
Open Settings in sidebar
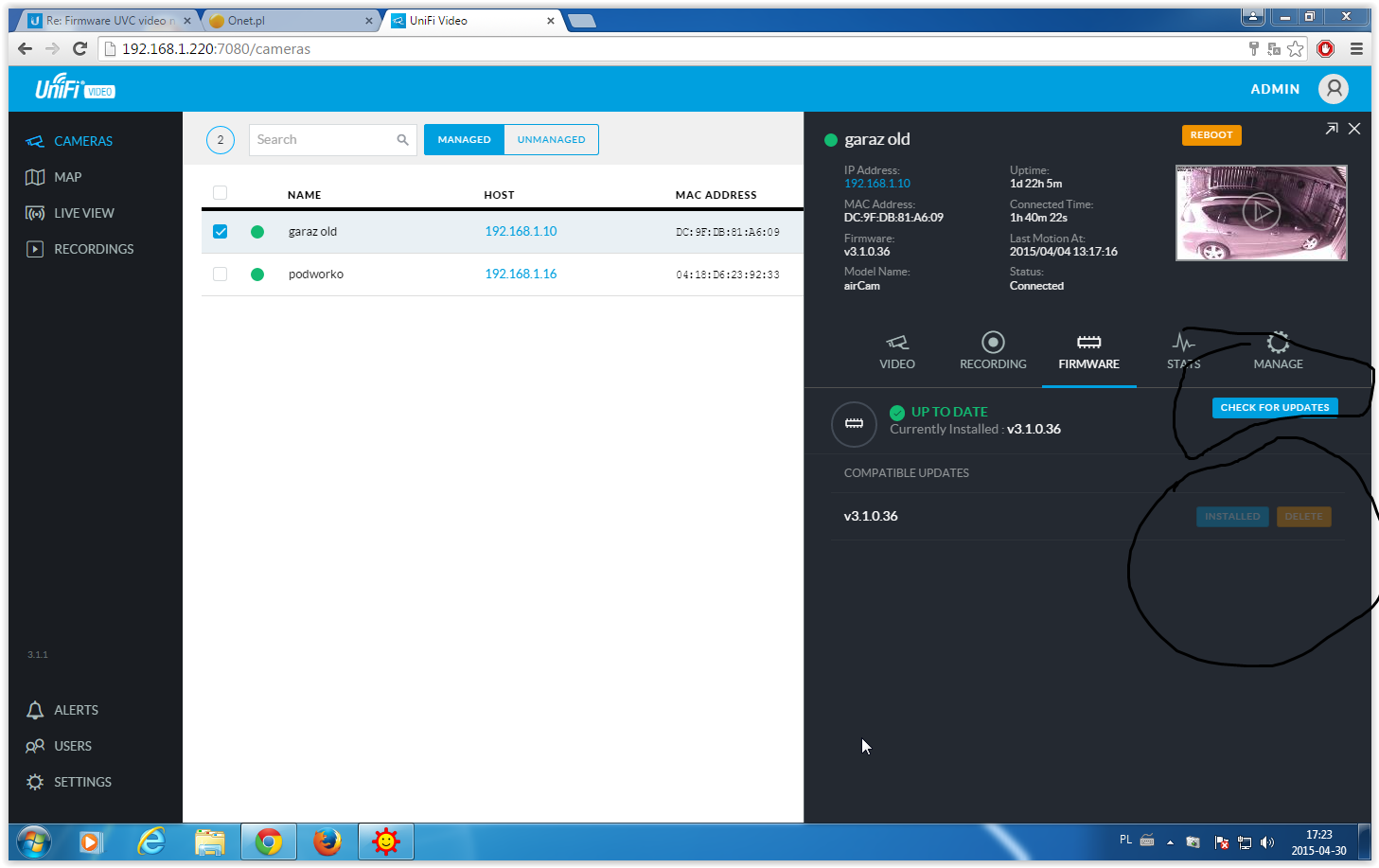68,782
